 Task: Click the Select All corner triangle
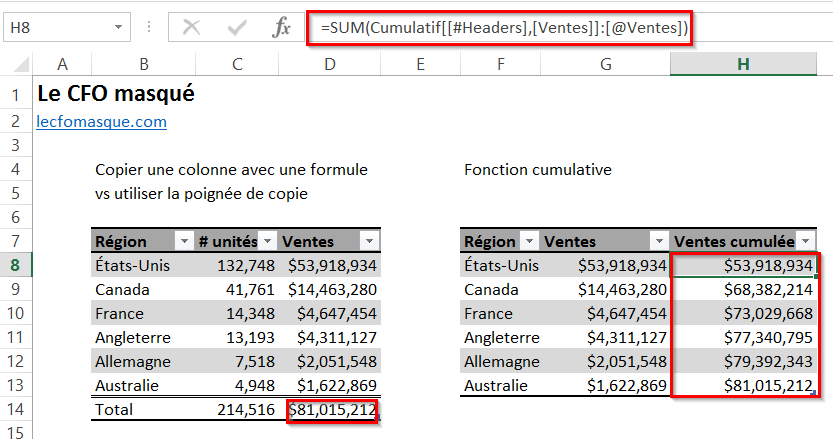[x=18, y=65]
